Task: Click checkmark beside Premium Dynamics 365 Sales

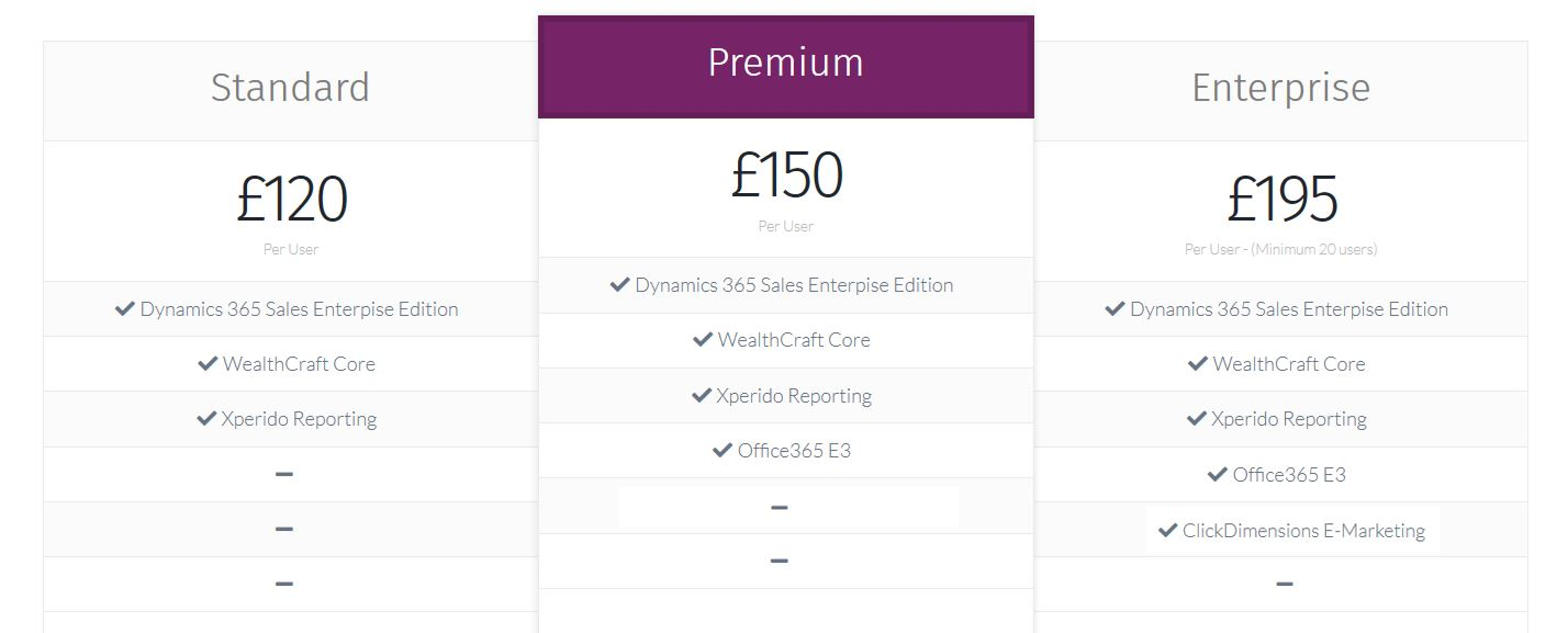Action: click(620, 285)
